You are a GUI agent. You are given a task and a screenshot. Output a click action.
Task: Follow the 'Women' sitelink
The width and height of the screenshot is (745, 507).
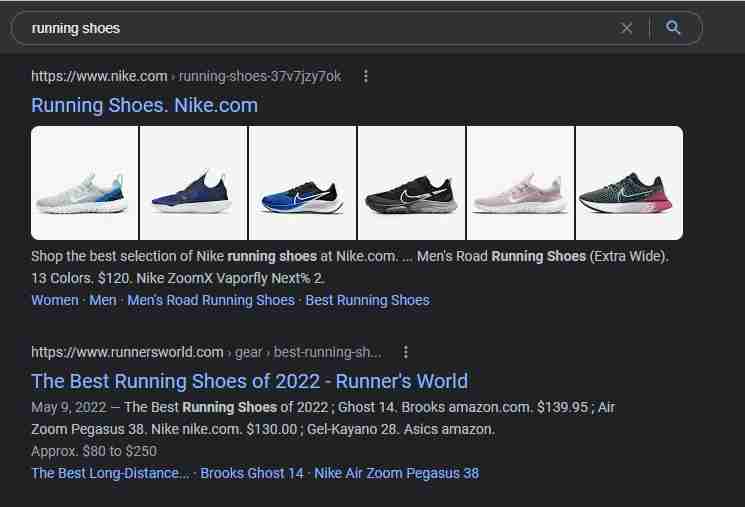[x=55, y=300]
